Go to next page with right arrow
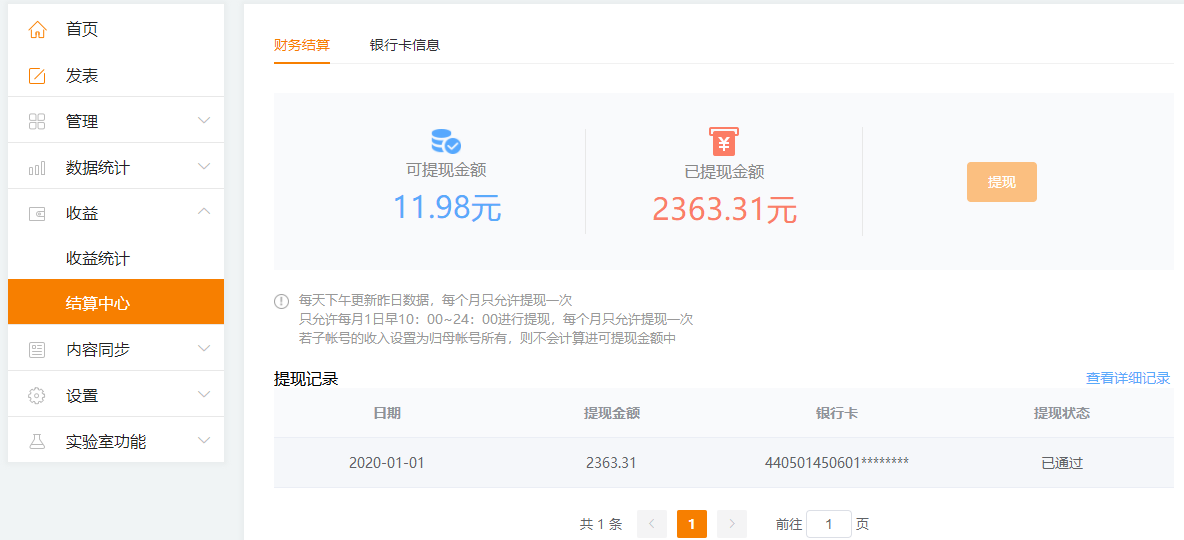This screenshot has width=1184, height=540. click(732, 524)
